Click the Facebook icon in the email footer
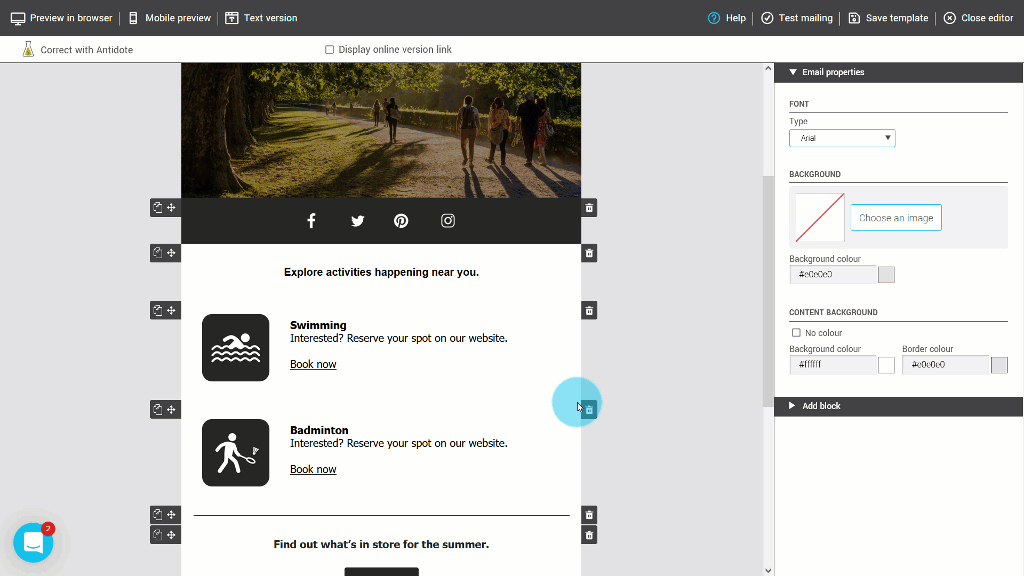This screenshot has height=576, width=1024. pos(311,220)
